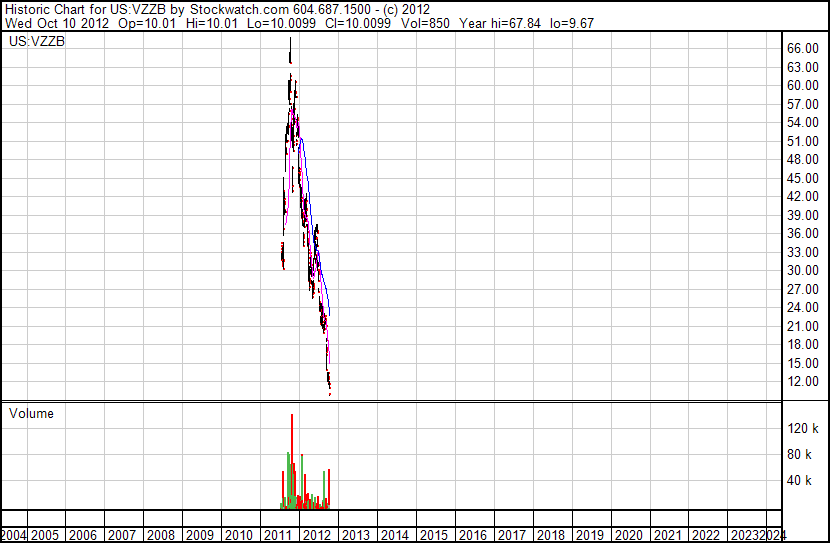This screenshot has height=543, width=830.
Task: Click the 120 k volume axis label
Action: pyautogui.click(x=804, y=429)
